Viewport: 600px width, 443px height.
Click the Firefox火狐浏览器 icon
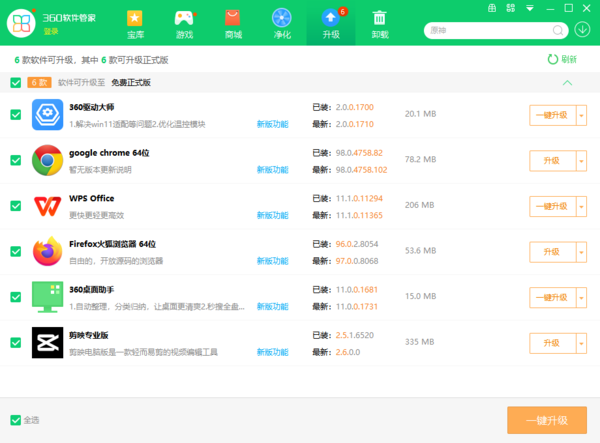click(x=47, y=252)
